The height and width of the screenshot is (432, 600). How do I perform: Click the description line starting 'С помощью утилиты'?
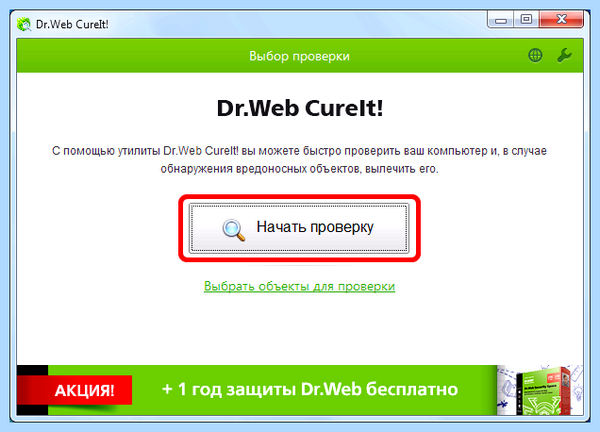[299, 151]
